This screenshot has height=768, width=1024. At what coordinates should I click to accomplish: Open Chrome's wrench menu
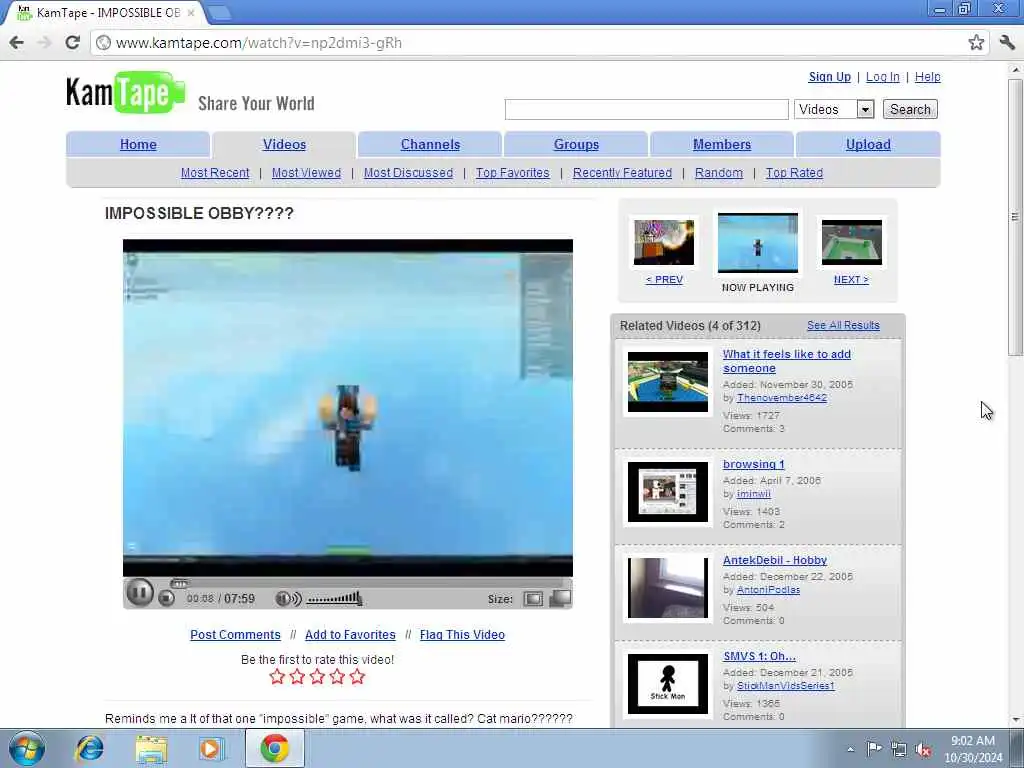click(x=1007, y=42)
